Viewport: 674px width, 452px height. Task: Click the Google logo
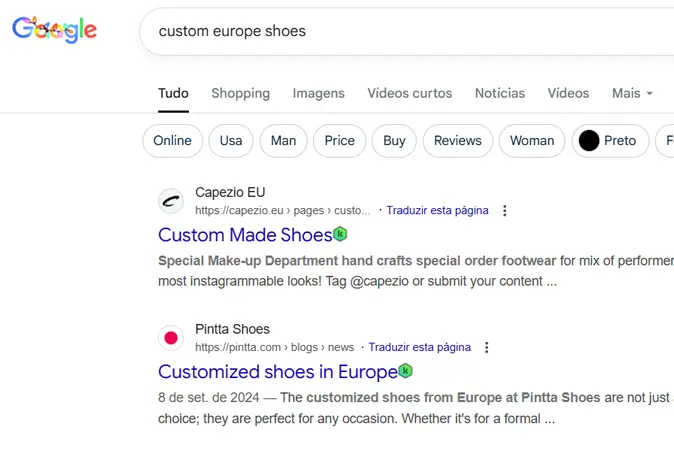point(54,30)
